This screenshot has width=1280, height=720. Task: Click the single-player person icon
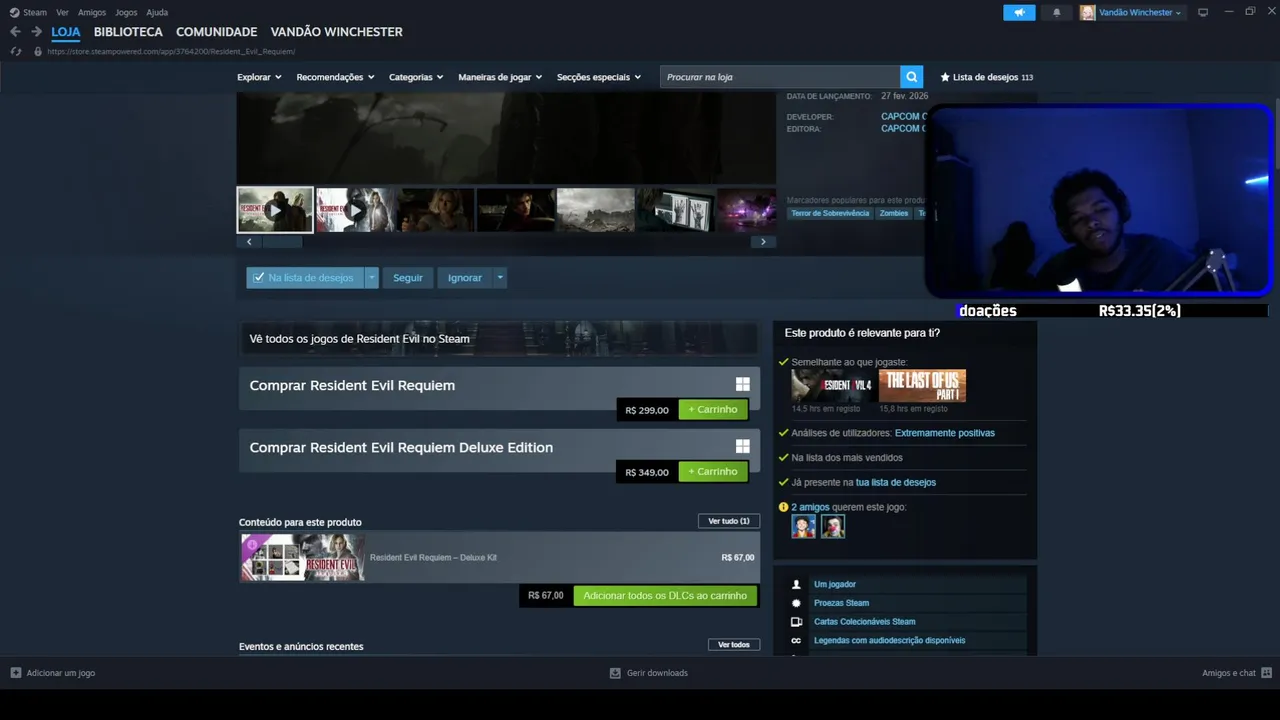[x=797, y=584]
